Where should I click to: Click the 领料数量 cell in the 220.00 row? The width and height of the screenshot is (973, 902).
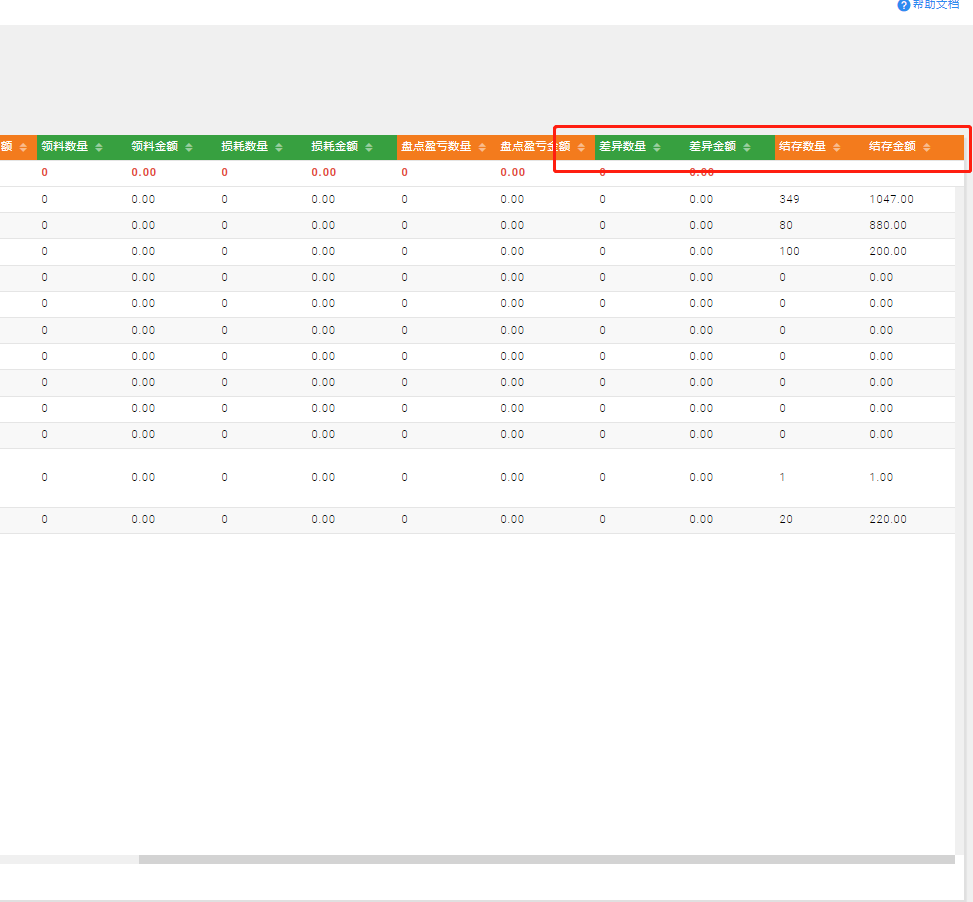coord(45,519)
